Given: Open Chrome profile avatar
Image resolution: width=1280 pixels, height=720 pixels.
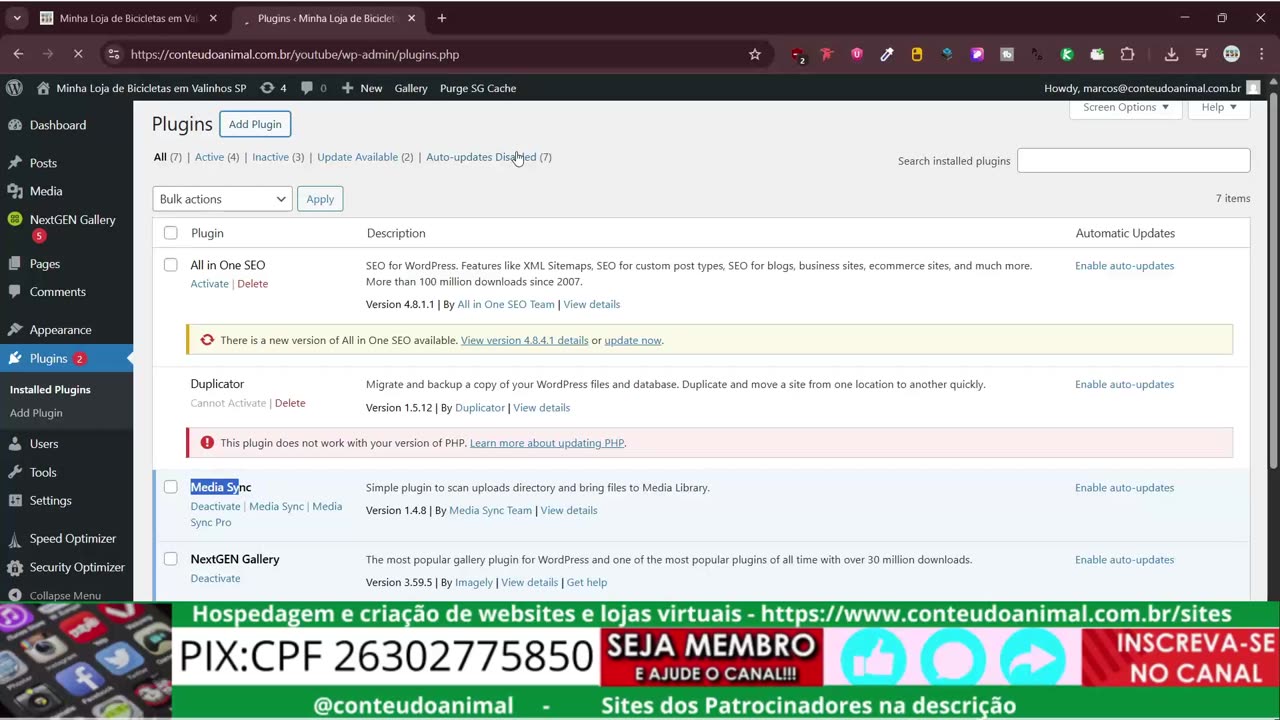Looking at the screenshot, I should point(1232,54).
